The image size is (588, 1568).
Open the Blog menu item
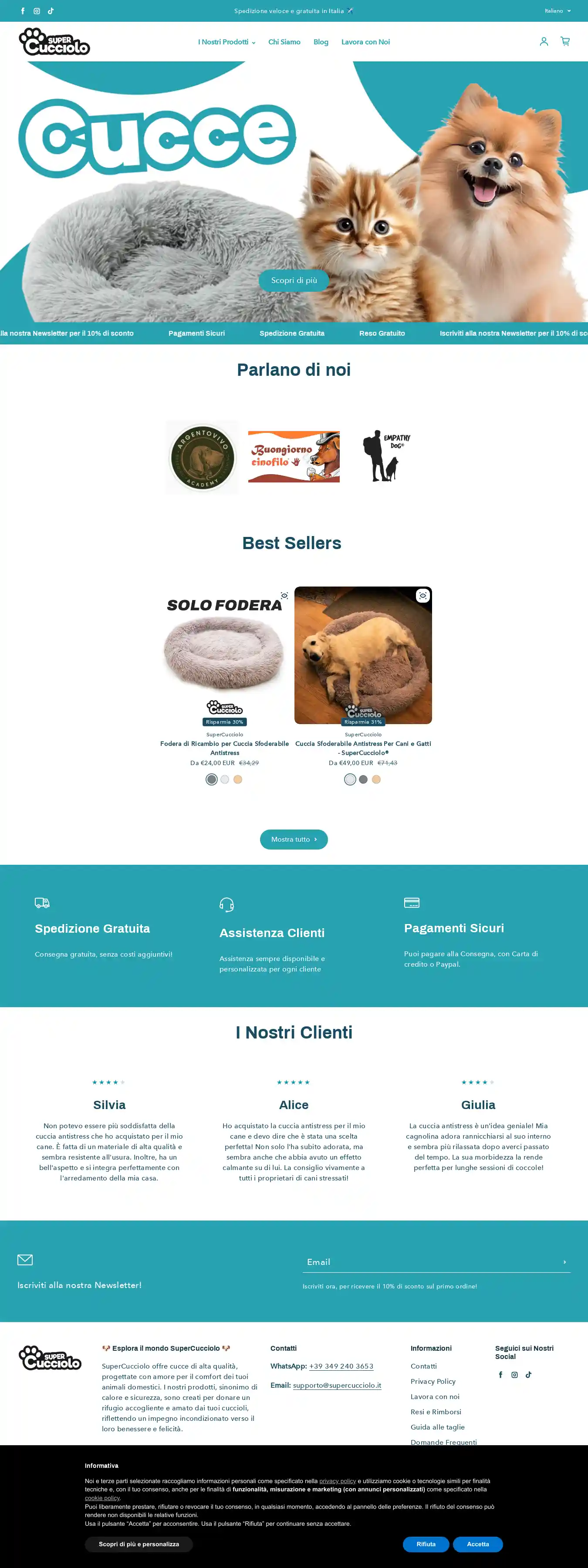coord(321,42)
